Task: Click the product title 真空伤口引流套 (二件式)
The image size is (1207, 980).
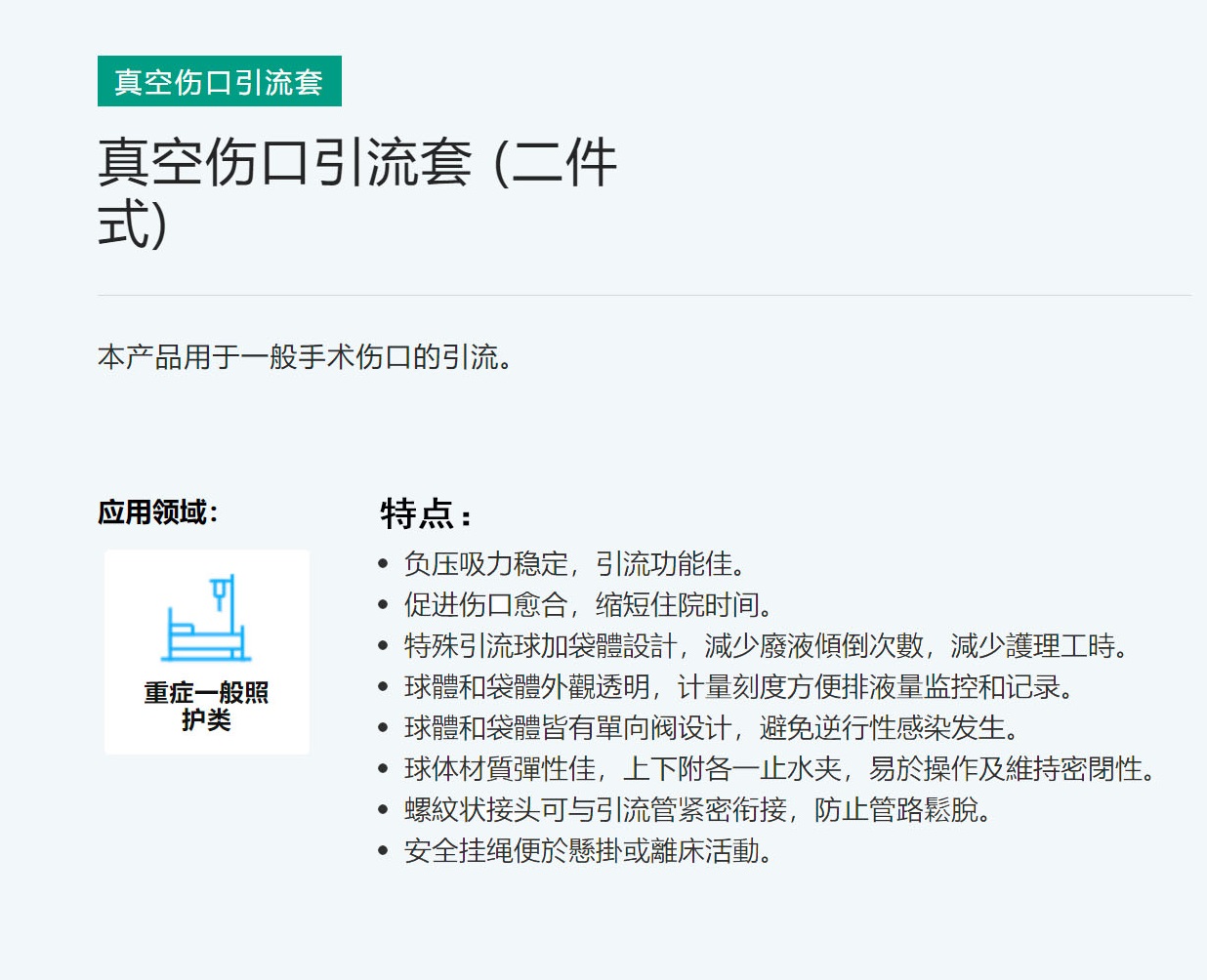Action: pyautogui.click(x=356, y=191)
